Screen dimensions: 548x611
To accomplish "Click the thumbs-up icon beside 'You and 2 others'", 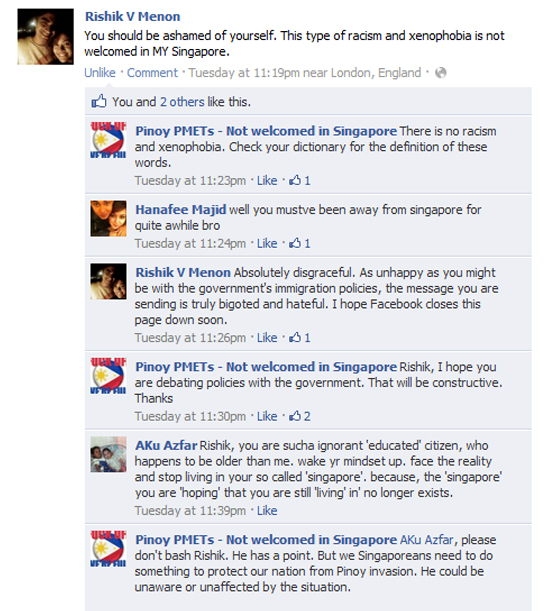I will [99, 101].
